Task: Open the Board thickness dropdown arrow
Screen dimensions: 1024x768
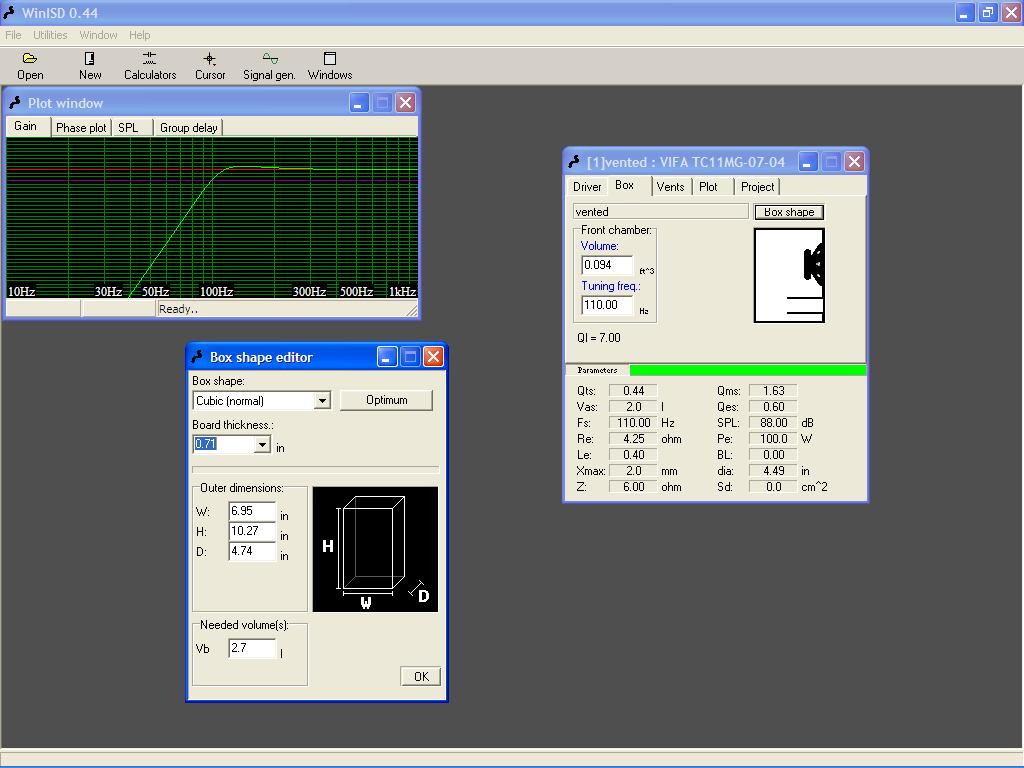Action: pyautogui.click(x=262, y=444)
